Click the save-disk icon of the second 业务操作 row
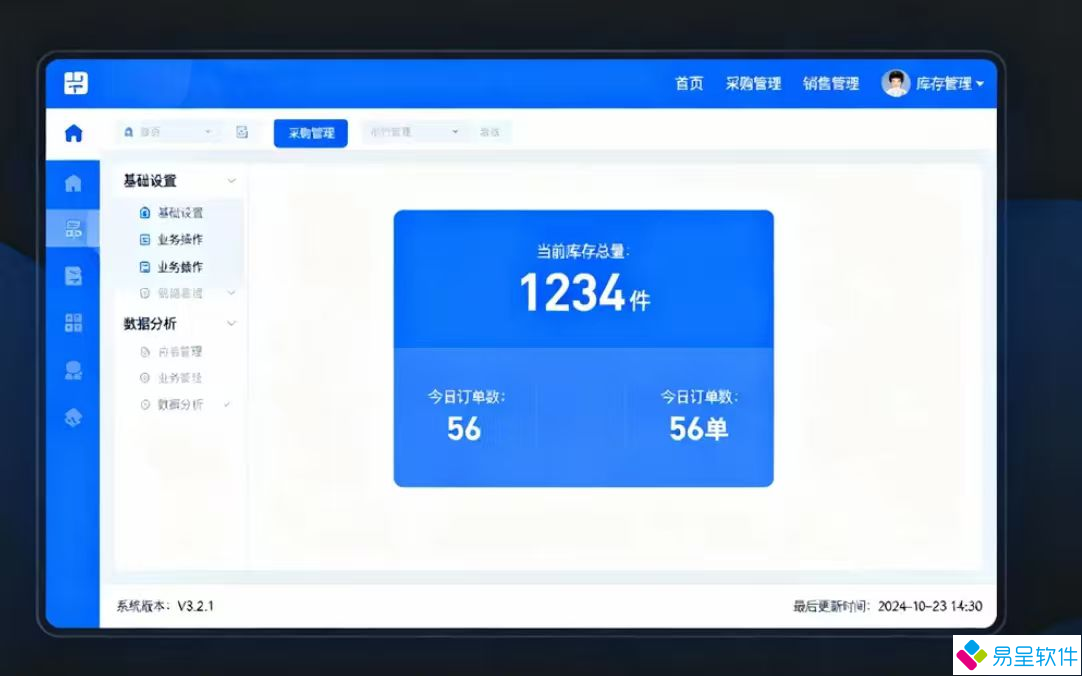 point(145,267)
